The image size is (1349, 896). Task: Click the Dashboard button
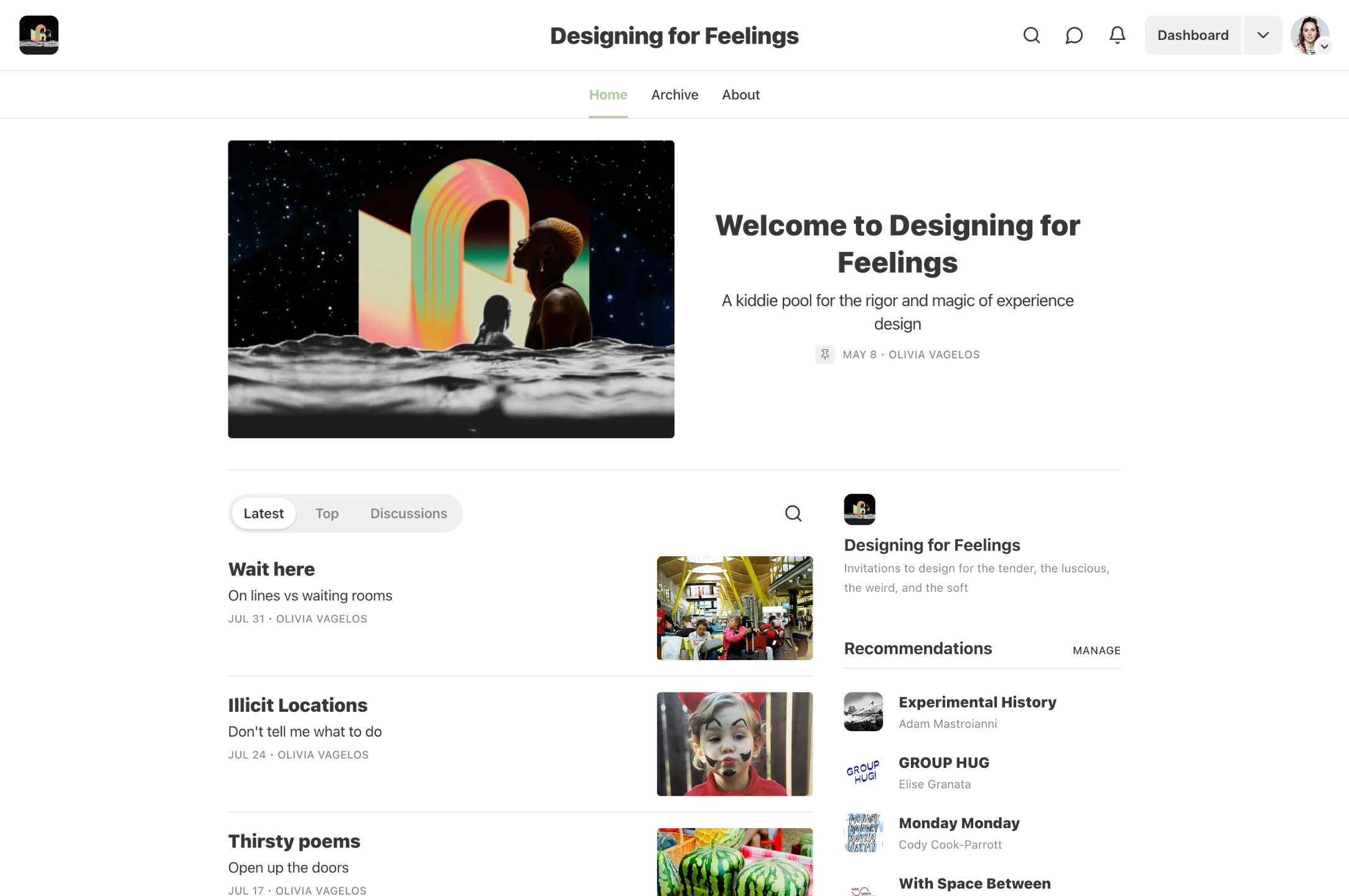[1193, 35]
